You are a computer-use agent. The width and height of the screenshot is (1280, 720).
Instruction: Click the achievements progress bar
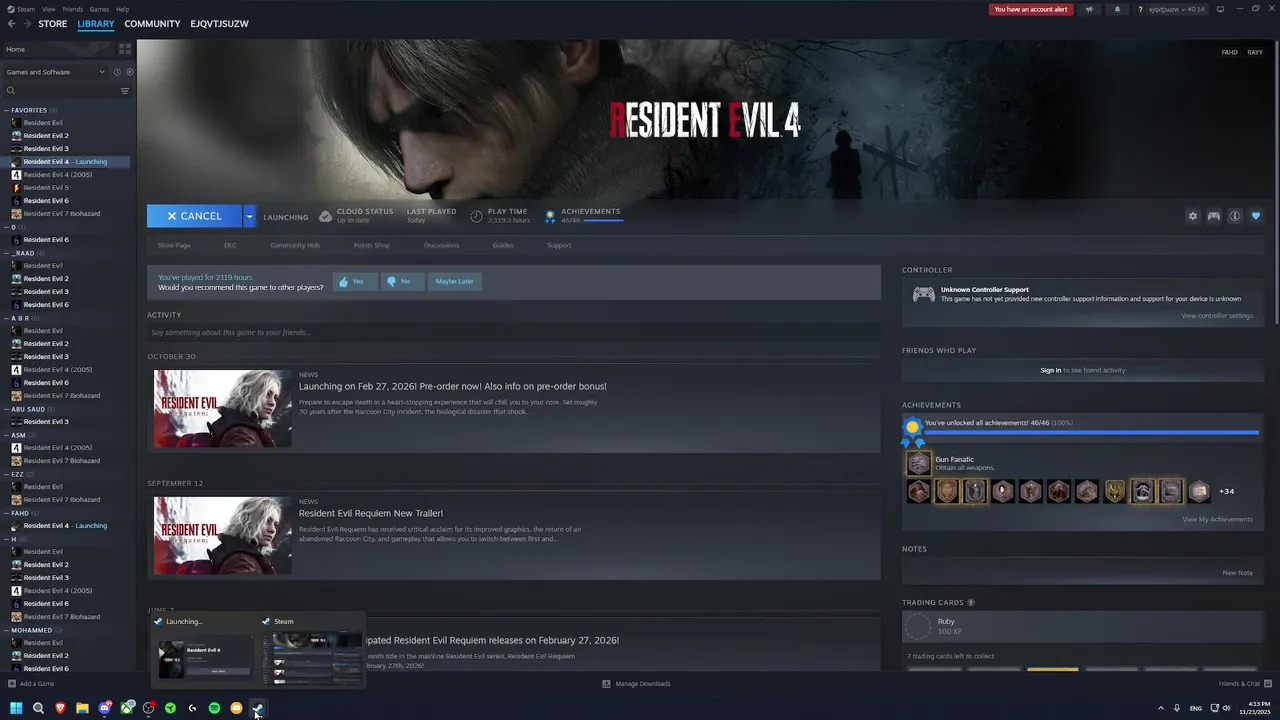point(1091,433)
